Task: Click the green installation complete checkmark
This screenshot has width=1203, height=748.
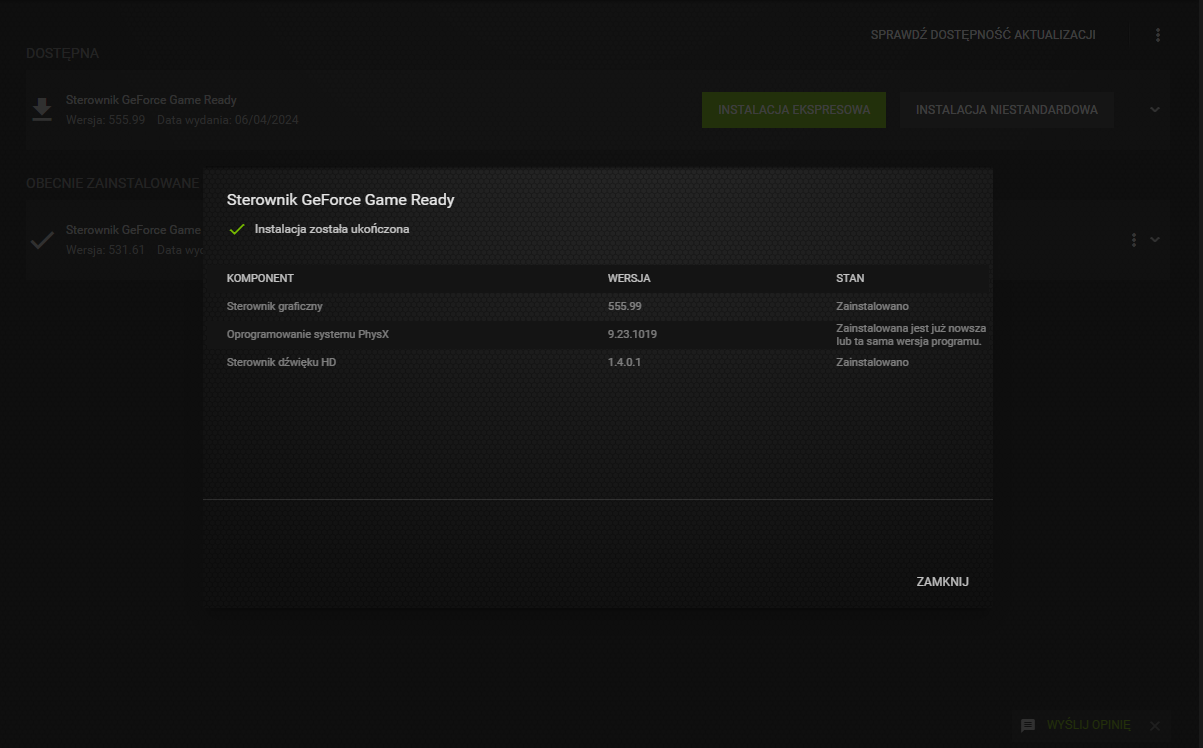Action: (237, 229)
